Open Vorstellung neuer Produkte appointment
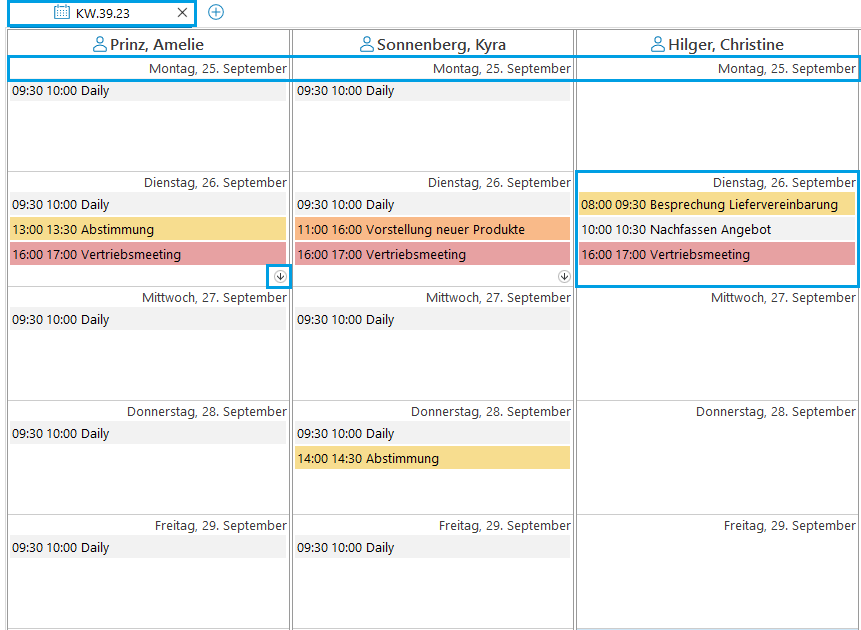861x630 pixels. [432, 230]
